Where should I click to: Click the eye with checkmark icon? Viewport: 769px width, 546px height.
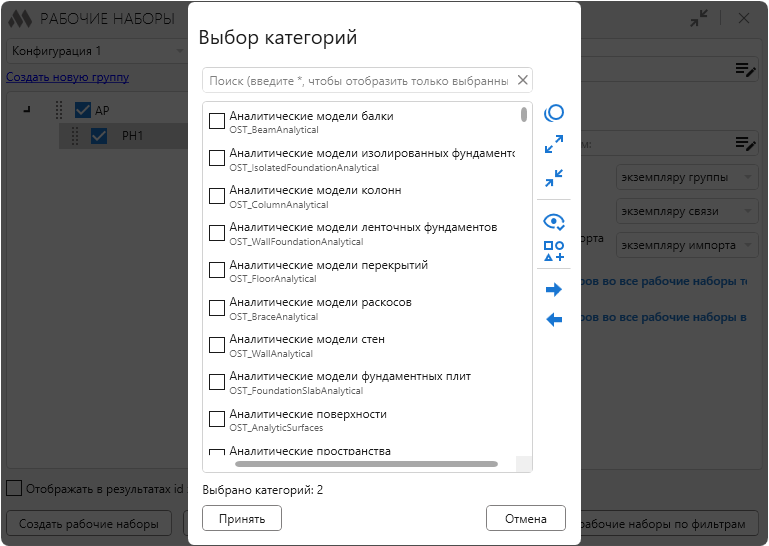click(x=553, y=221)
